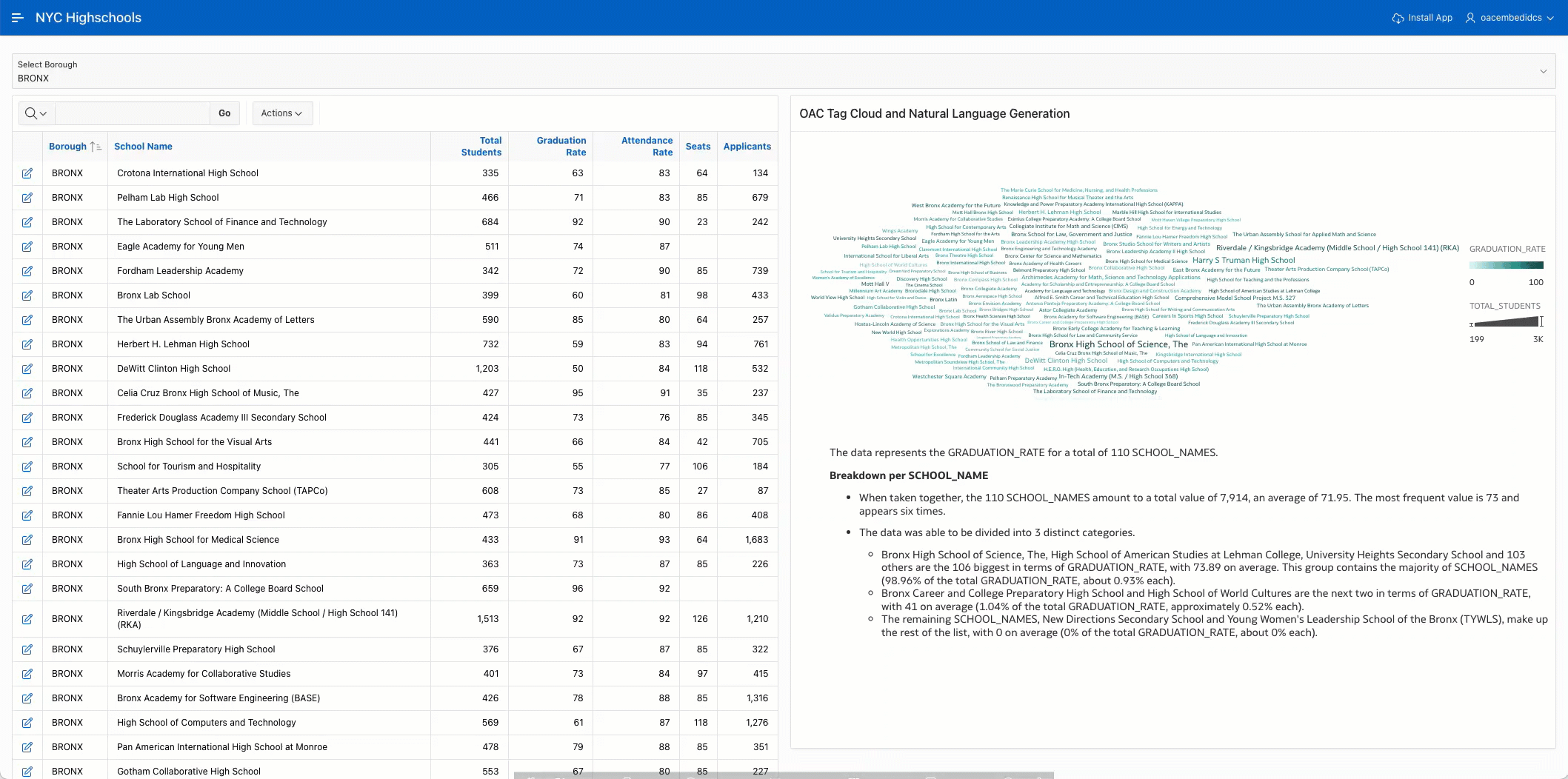This screenshot has width=1568, height=779.
Task: Edit the Schuylerville Preparatory High School row
Action: coord(27,649)
